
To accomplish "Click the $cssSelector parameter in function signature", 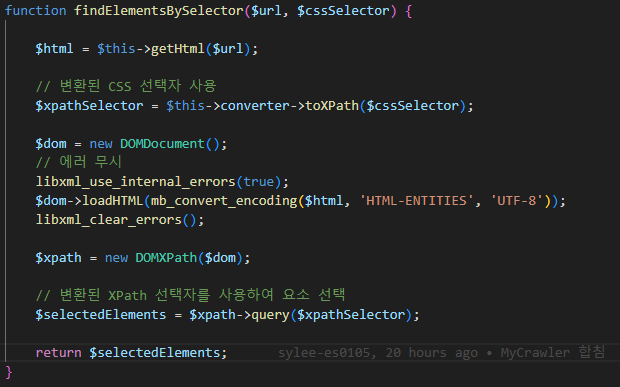I will tap(343, 11).
